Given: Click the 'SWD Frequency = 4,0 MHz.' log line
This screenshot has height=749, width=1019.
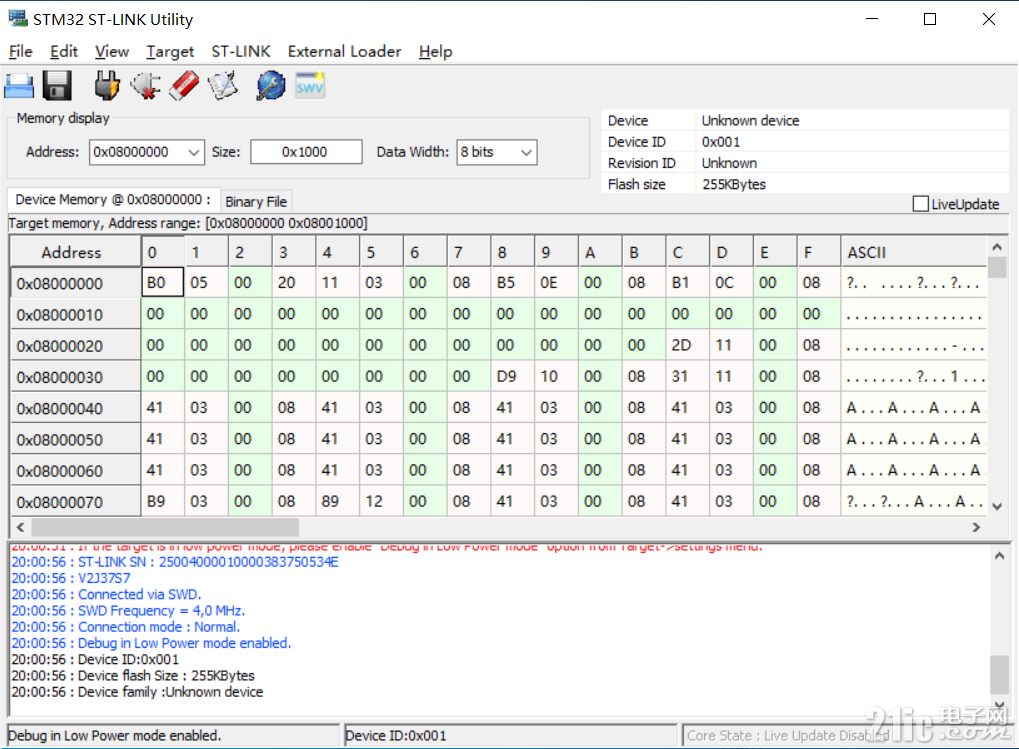Looking at the screenshot, I should point(128,611).
